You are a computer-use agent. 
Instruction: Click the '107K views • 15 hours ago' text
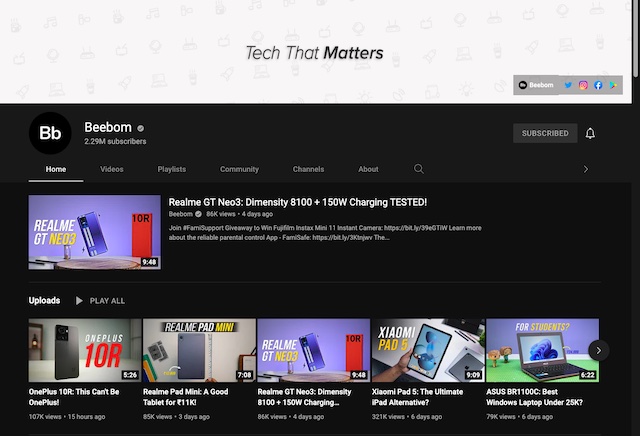[x=67, y=417]
